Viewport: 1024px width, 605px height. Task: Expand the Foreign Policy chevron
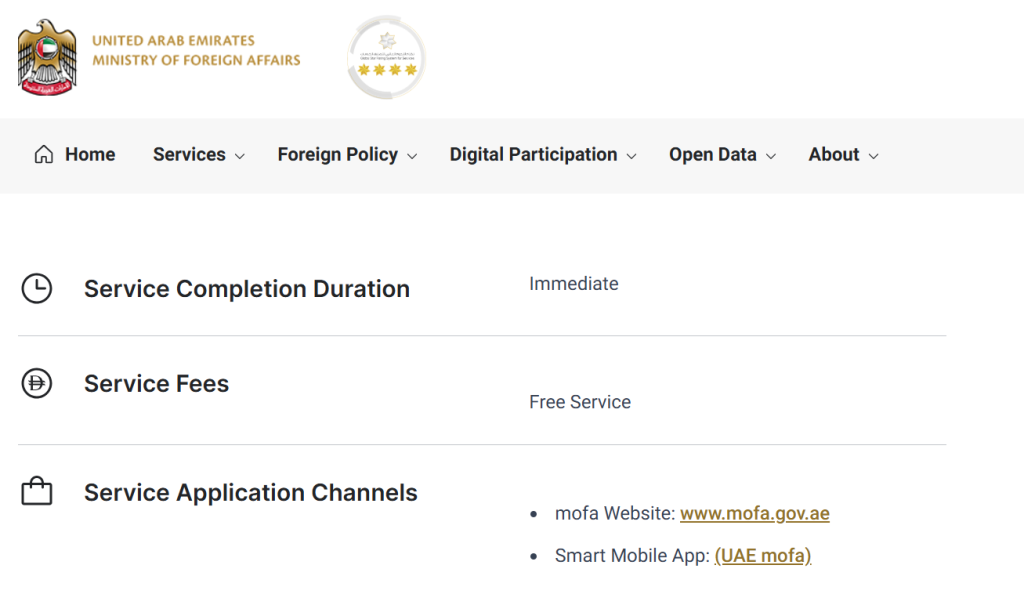coord(412,156)
